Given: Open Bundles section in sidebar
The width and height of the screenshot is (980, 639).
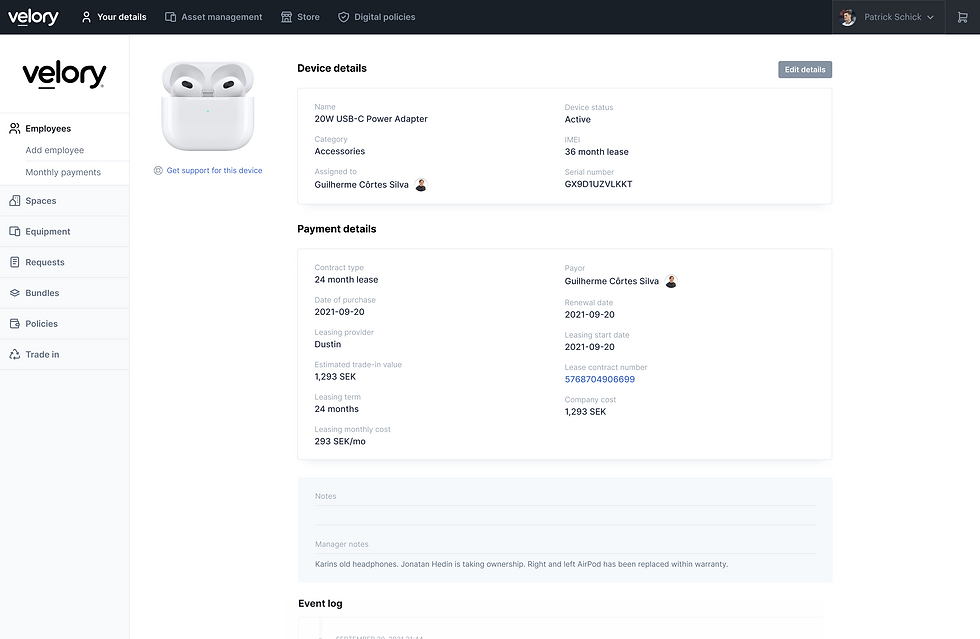Looking at the screenshot, I should (64, 293).
